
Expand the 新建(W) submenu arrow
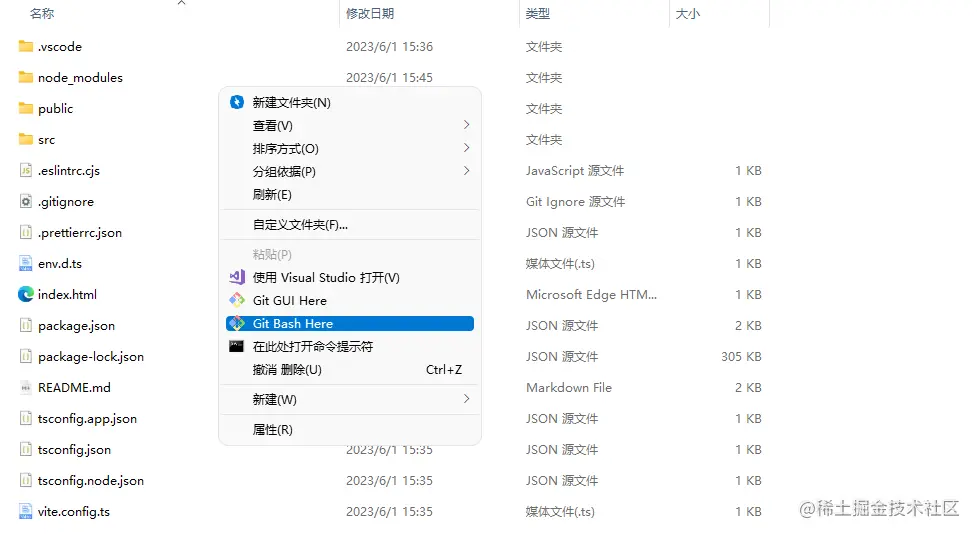(466, 399)
